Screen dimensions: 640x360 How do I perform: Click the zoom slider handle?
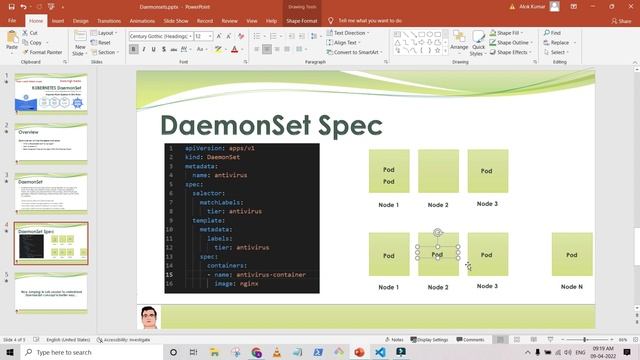[585, 340]
